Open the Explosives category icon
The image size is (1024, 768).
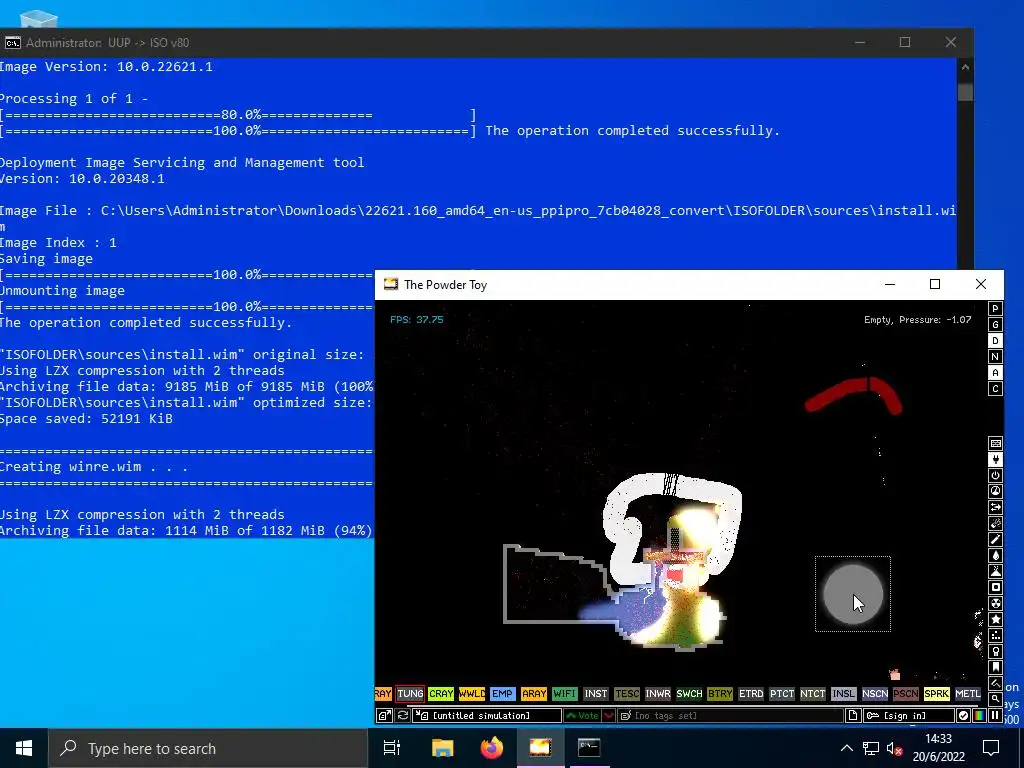pyautogui.click(x=995, y=523)
